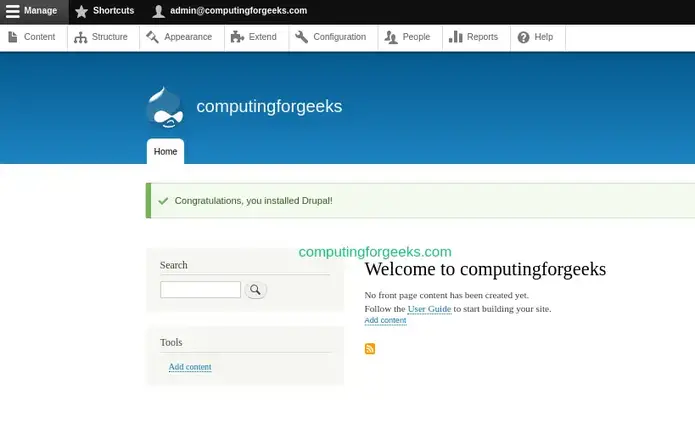The height and width of the screenshot is (435, 695).
Task: Open the Help menu item
Action: coord(538,38)
